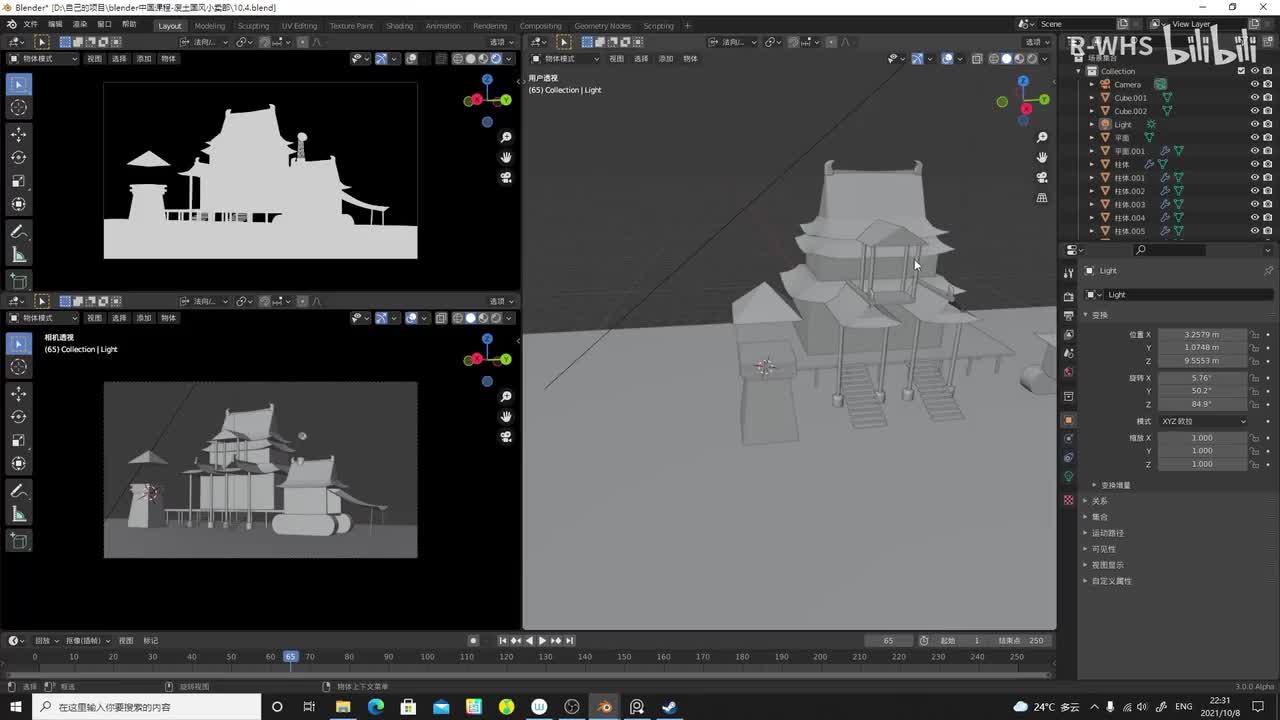Click the pan hand icon in top-left viewport
This screenshot has width=1280, height=720.
pos(506,157)
